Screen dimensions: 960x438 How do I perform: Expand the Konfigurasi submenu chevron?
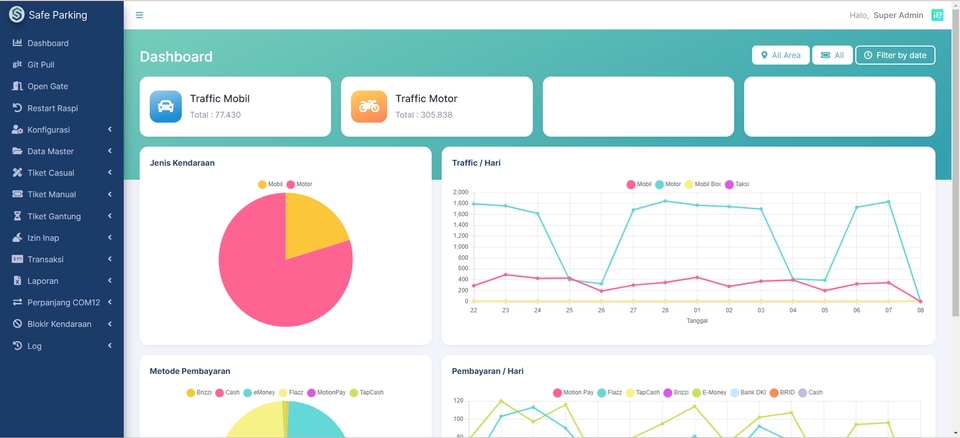[x=110, y=130]
